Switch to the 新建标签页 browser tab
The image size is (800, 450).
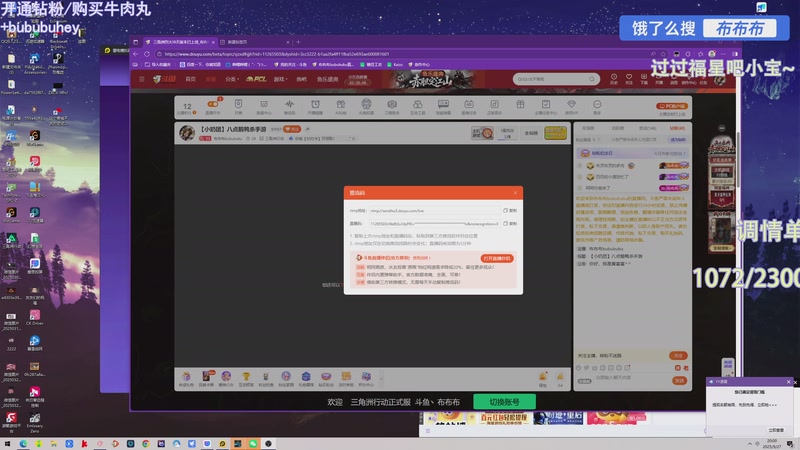[254, 42]
